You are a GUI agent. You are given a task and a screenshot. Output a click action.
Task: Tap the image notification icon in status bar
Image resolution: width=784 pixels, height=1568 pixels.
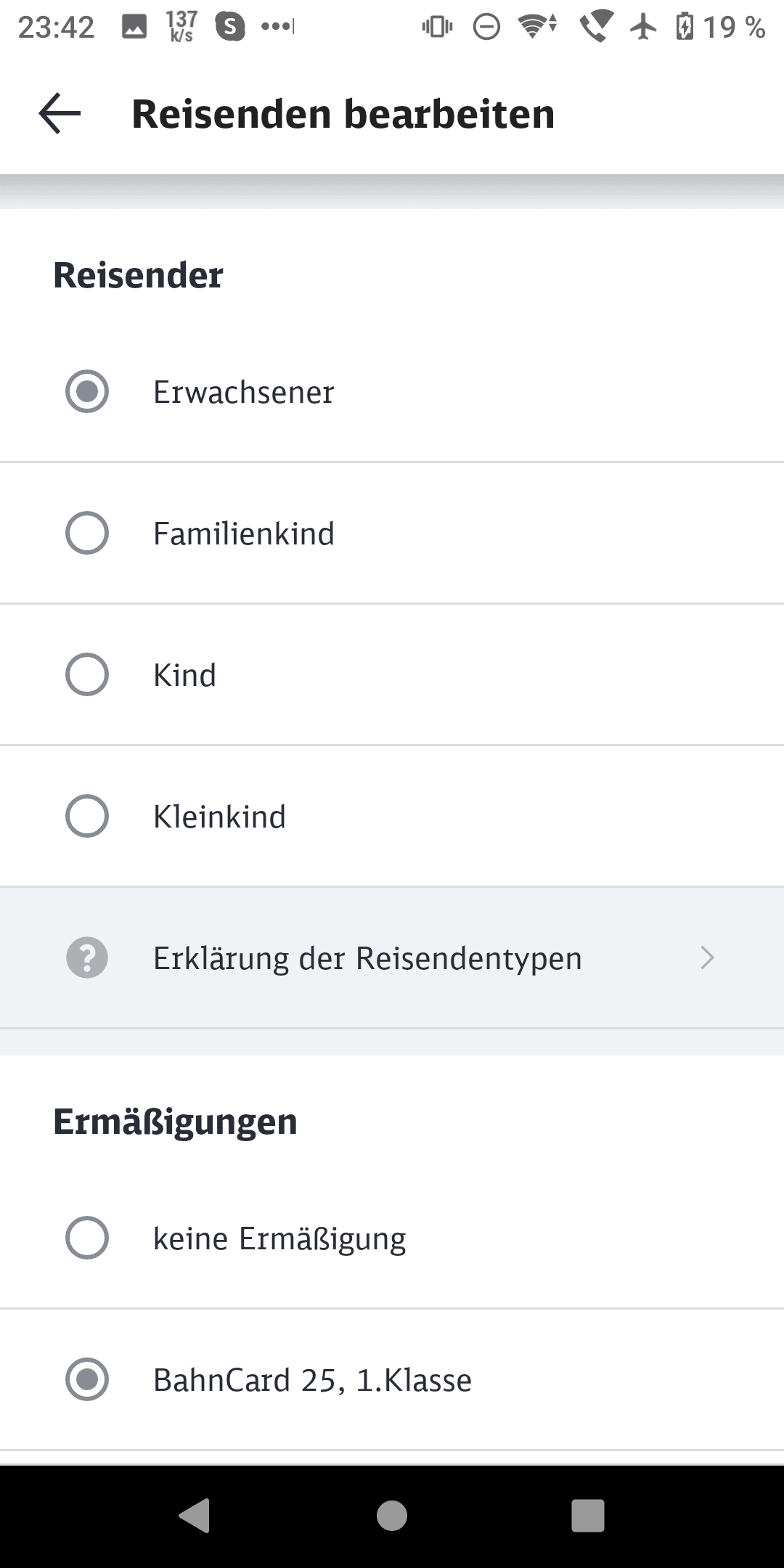[x=134, y=27]
